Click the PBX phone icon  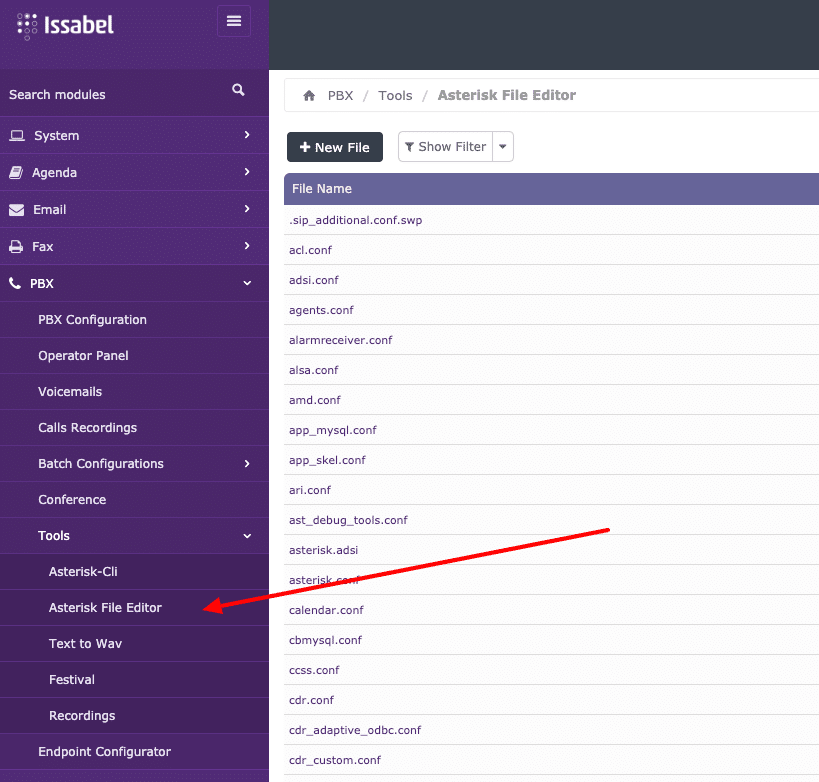(x=15, y=284)
